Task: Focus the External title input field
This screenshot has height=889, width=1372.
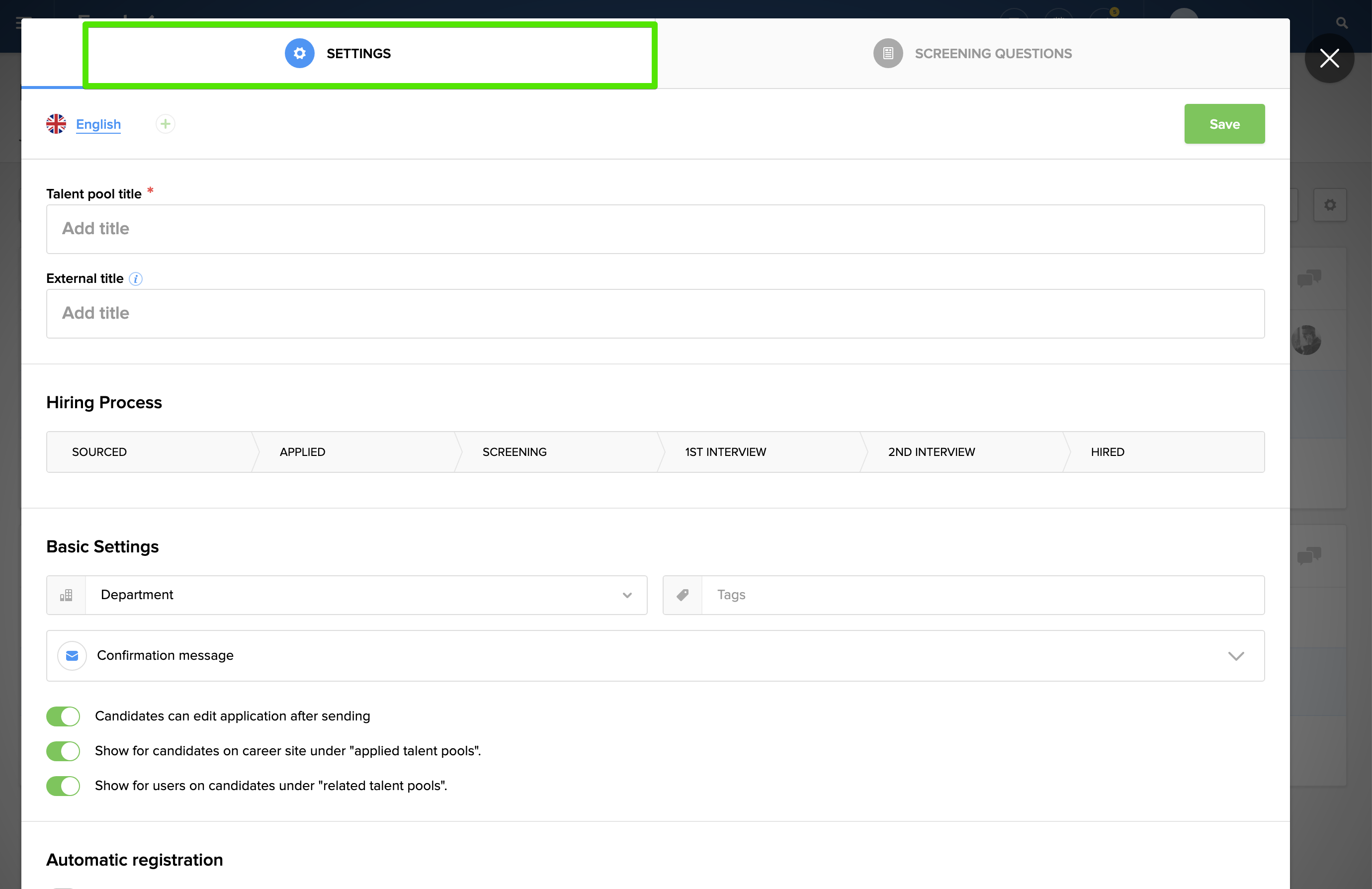Action: [x=656, y=314]
